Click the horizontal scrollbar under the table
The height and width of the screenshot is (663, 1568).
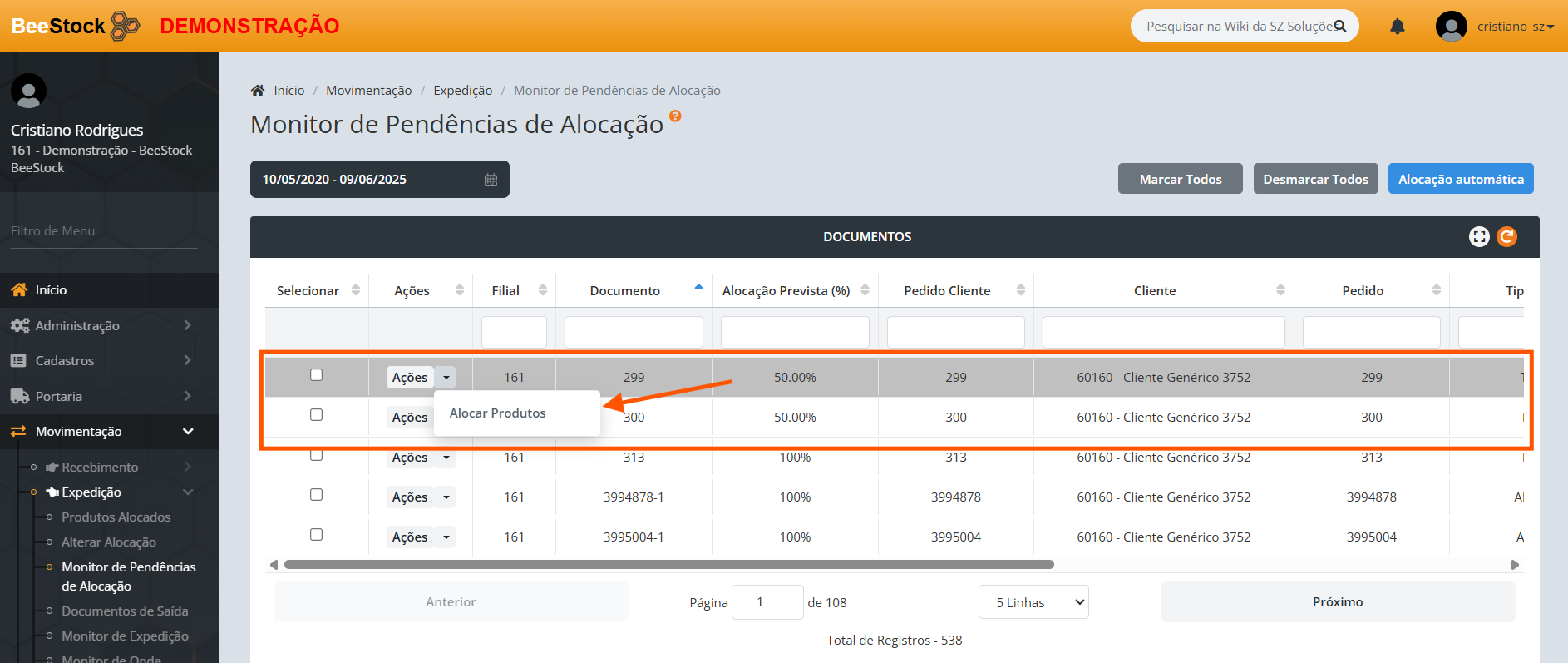tap(668, 565)
